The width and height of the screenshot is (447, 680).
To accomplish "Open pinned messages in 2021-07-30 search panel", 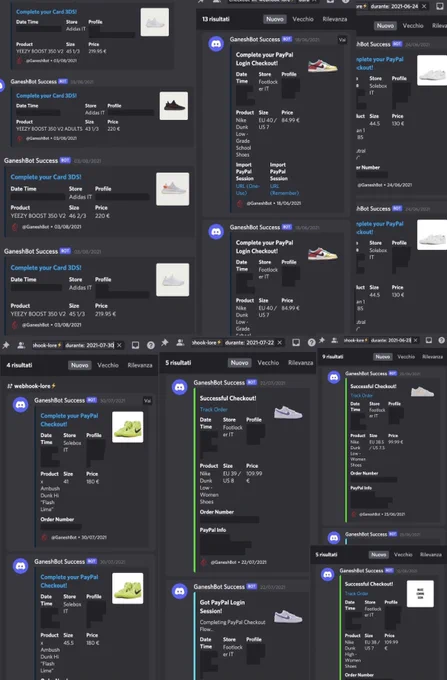I will (x=6, y=345).
